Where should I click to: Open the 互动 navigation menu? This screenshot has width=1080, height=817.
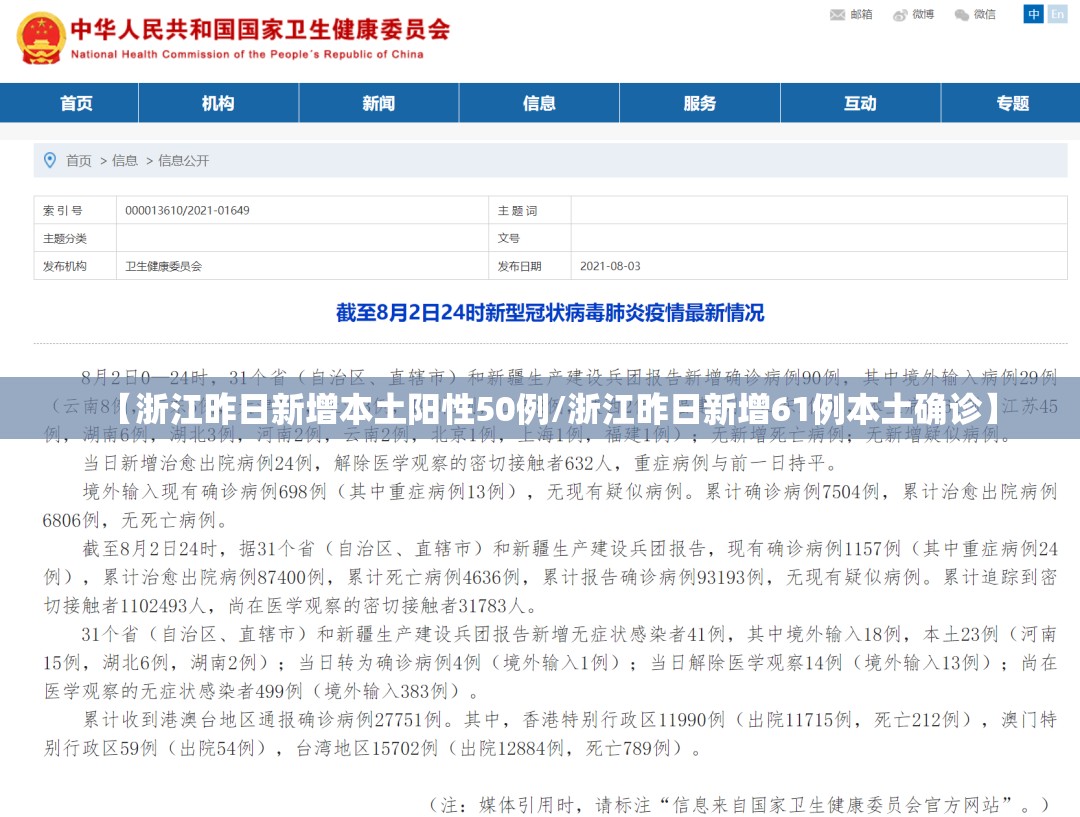pyautogui.click(x=860, y=103)
